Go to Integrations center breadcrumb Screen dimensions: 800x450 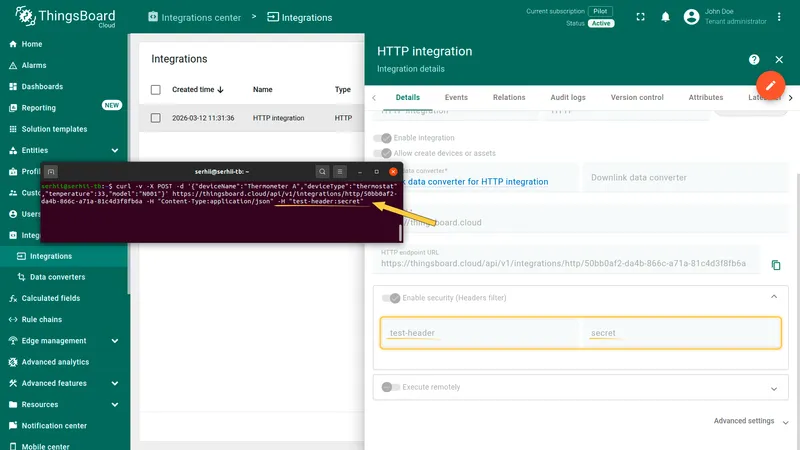point(194,17)
